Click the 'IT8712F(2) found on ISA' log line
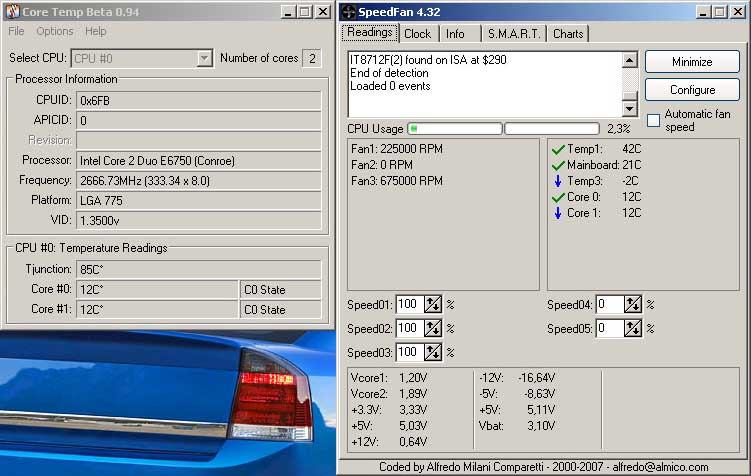This screenshot has height=476, width=751. (428, 60)
